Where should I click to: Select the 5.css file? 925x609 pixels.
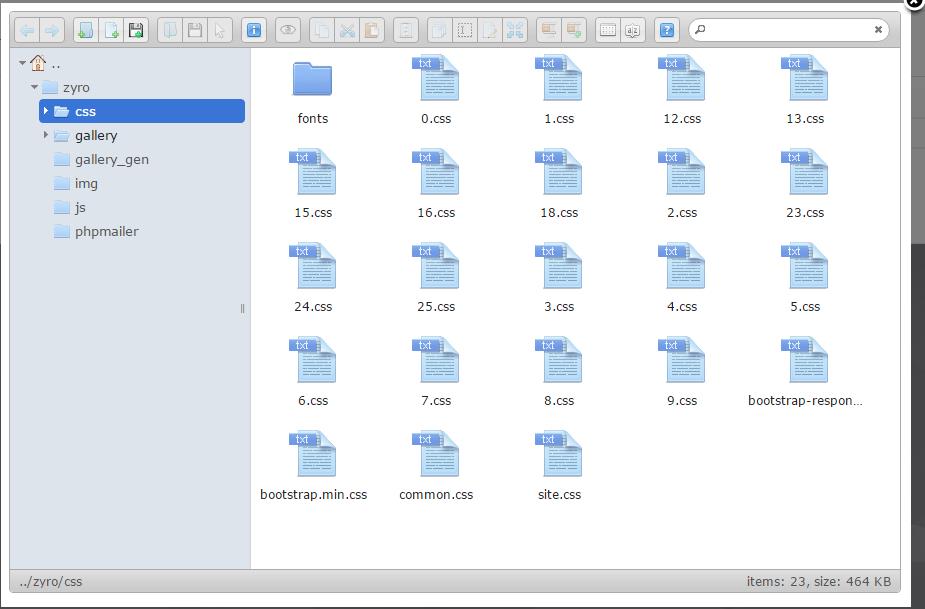point(805,277)
